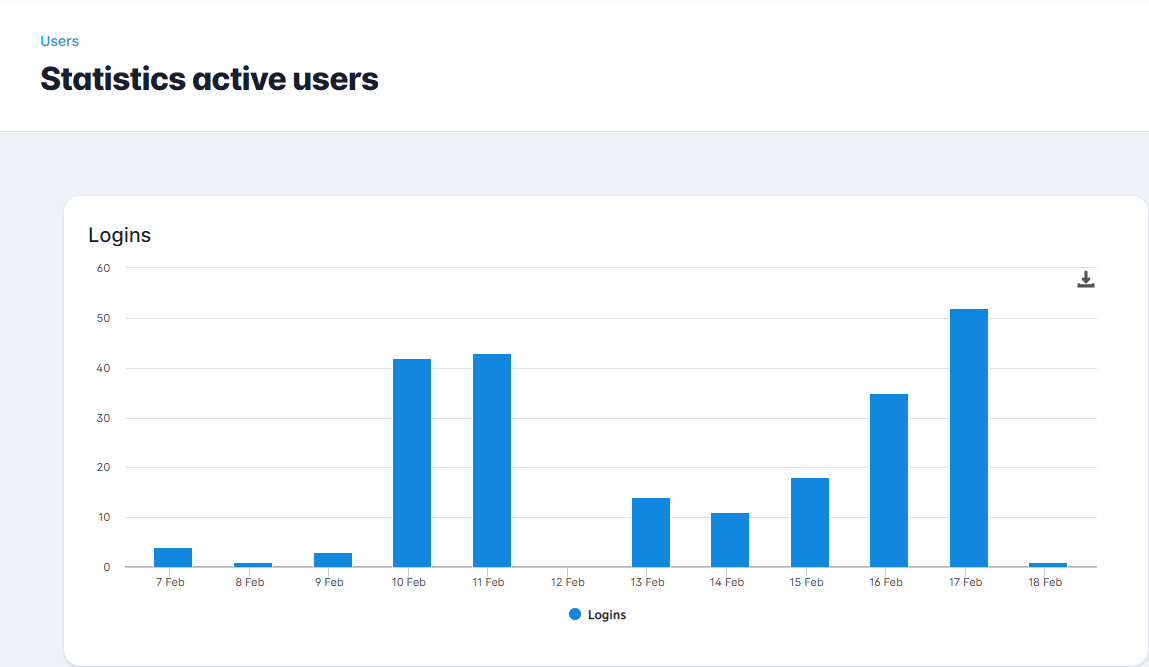Screen dimensions: 1149x667
Task: Click the 30 y-axis label
Action: pyautogui.click(x=103, y=418)
